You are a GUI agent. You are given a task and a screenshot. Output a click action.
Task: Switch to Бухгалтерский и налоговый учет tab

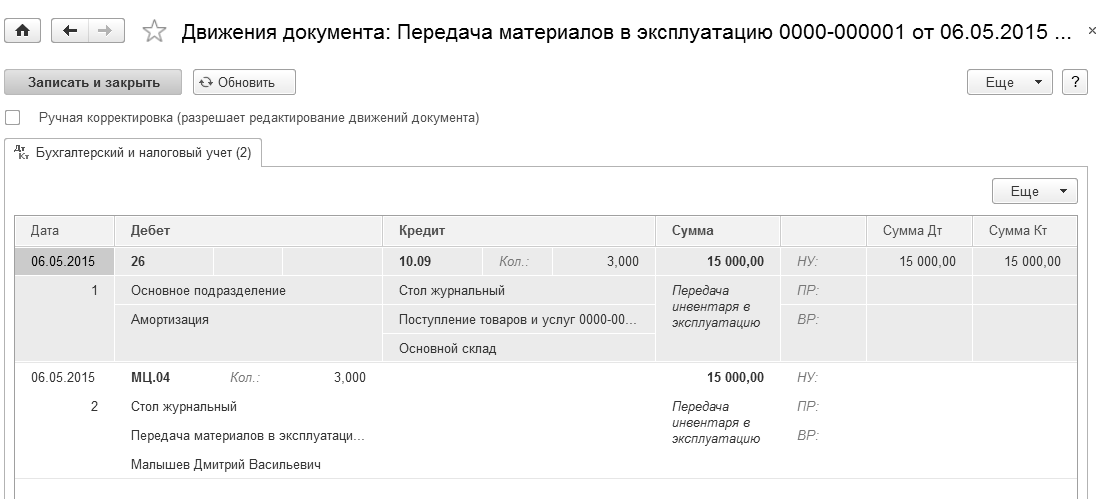point(143,153)
